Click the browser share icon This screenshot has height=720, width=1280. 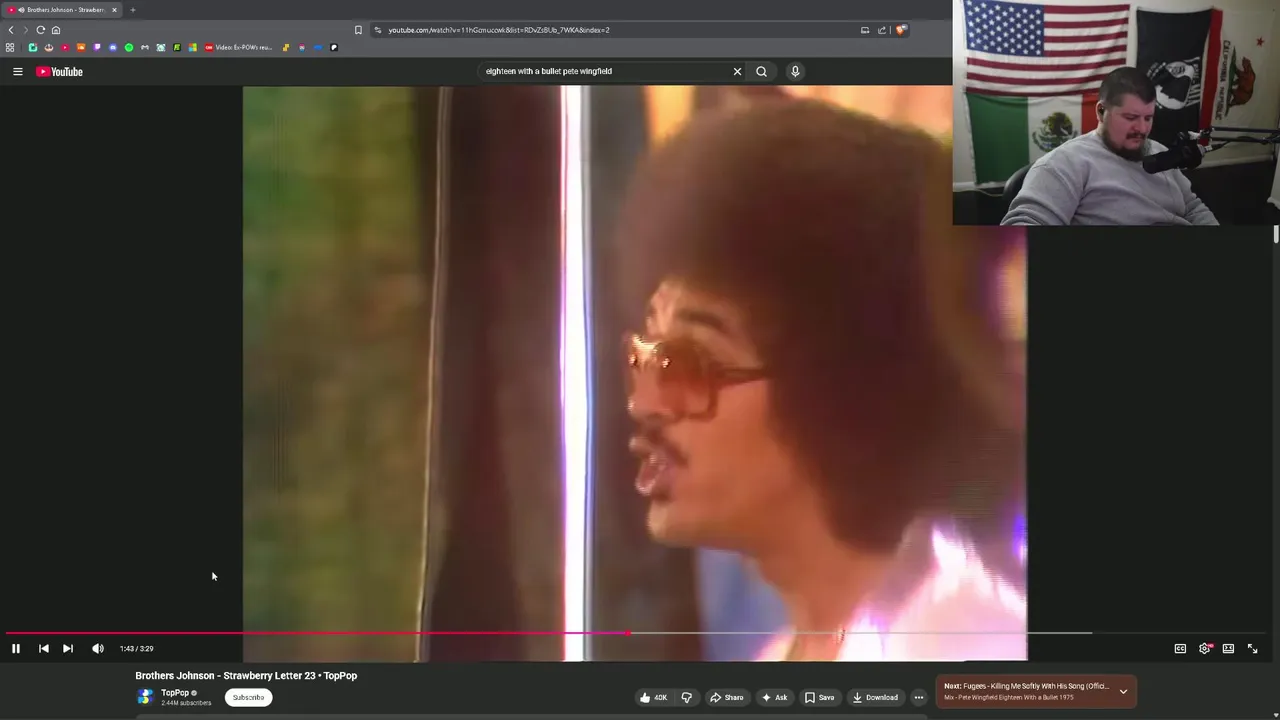(x=882, y=30)
